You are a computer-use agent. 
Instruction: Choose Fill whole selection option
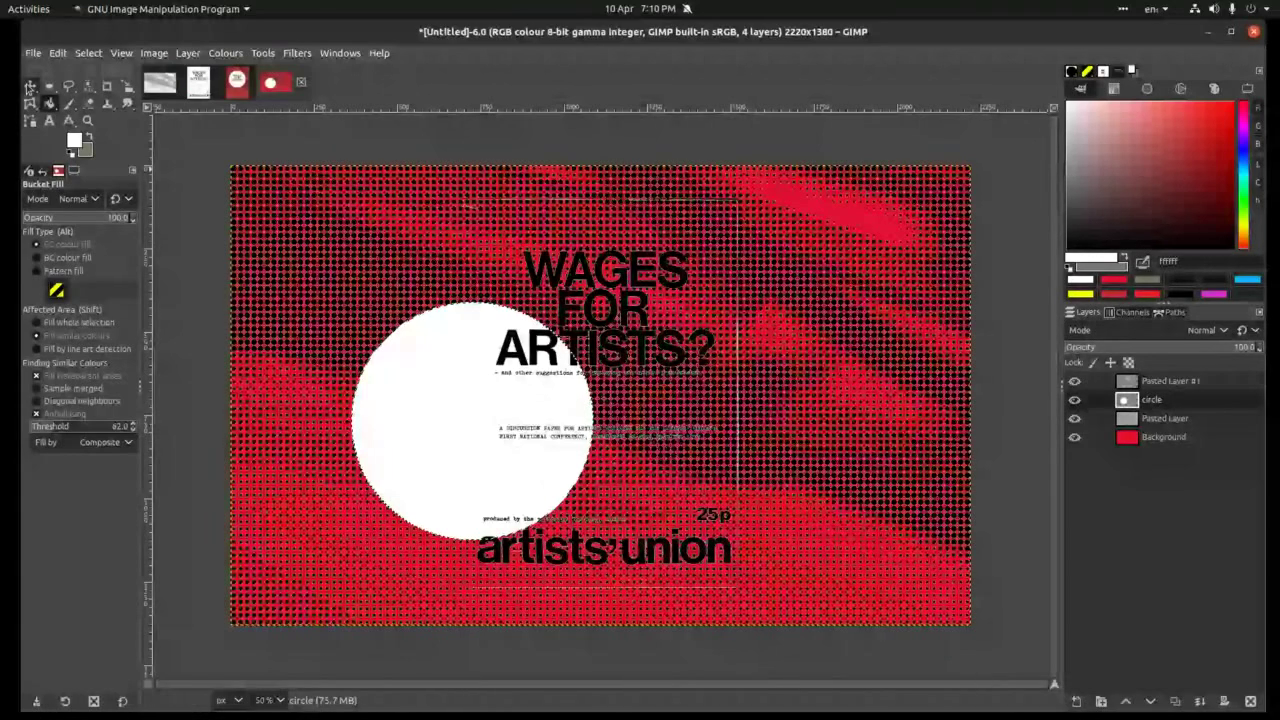[x=74, y=323]
